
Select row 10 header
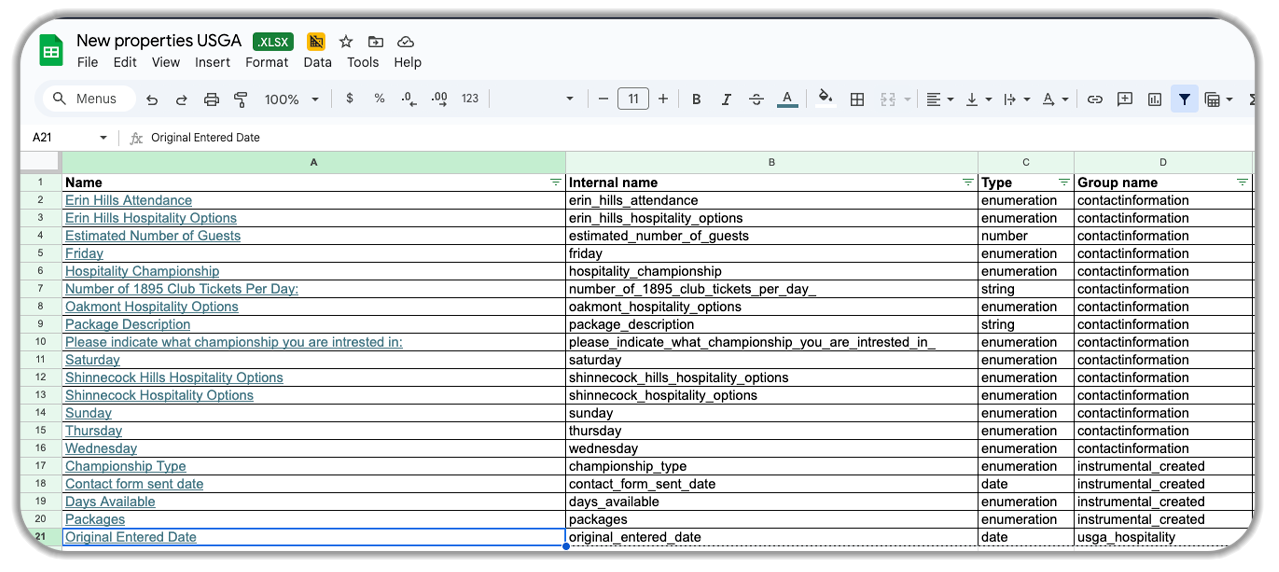pyautogui.click(x=41, y=342)
